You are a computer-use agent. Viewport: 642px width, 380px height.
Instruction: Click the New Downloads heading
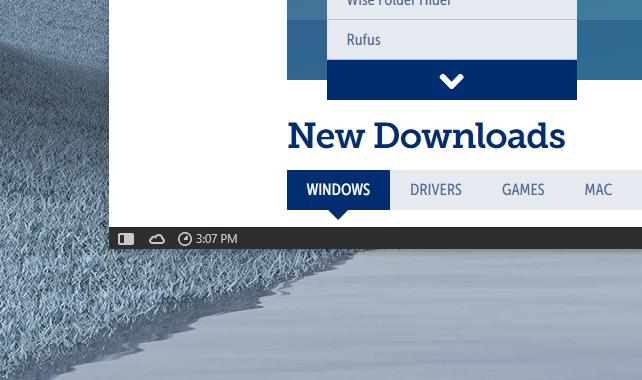coord(426,136)
